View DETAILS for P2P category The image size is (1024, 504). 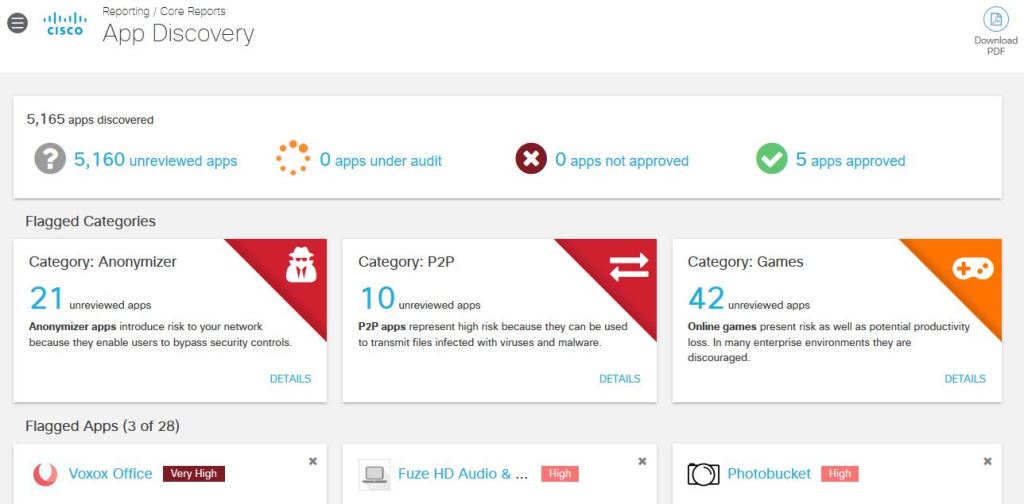[619, 379]
